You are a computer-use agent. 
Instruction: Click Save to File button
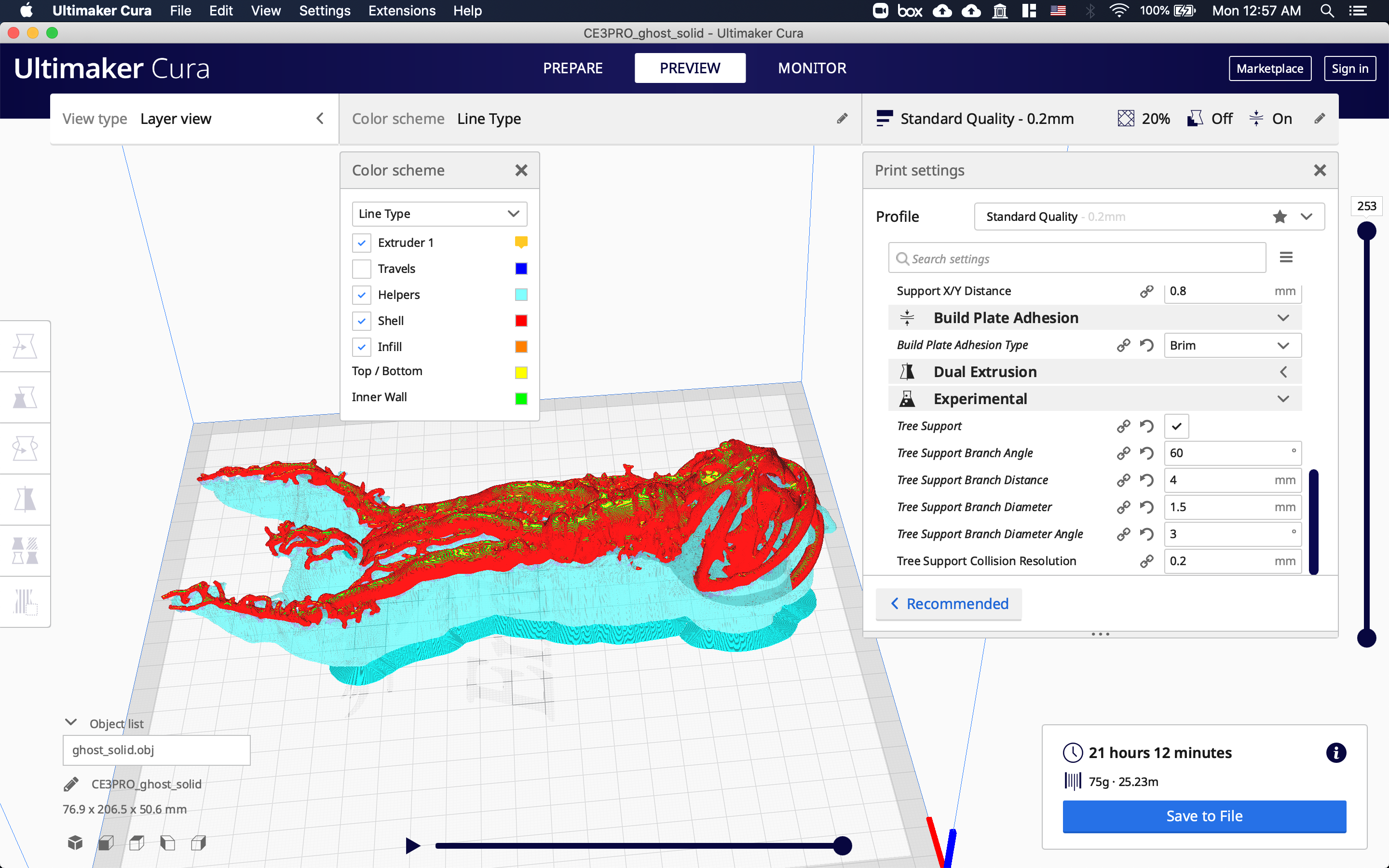point(1204,815)
